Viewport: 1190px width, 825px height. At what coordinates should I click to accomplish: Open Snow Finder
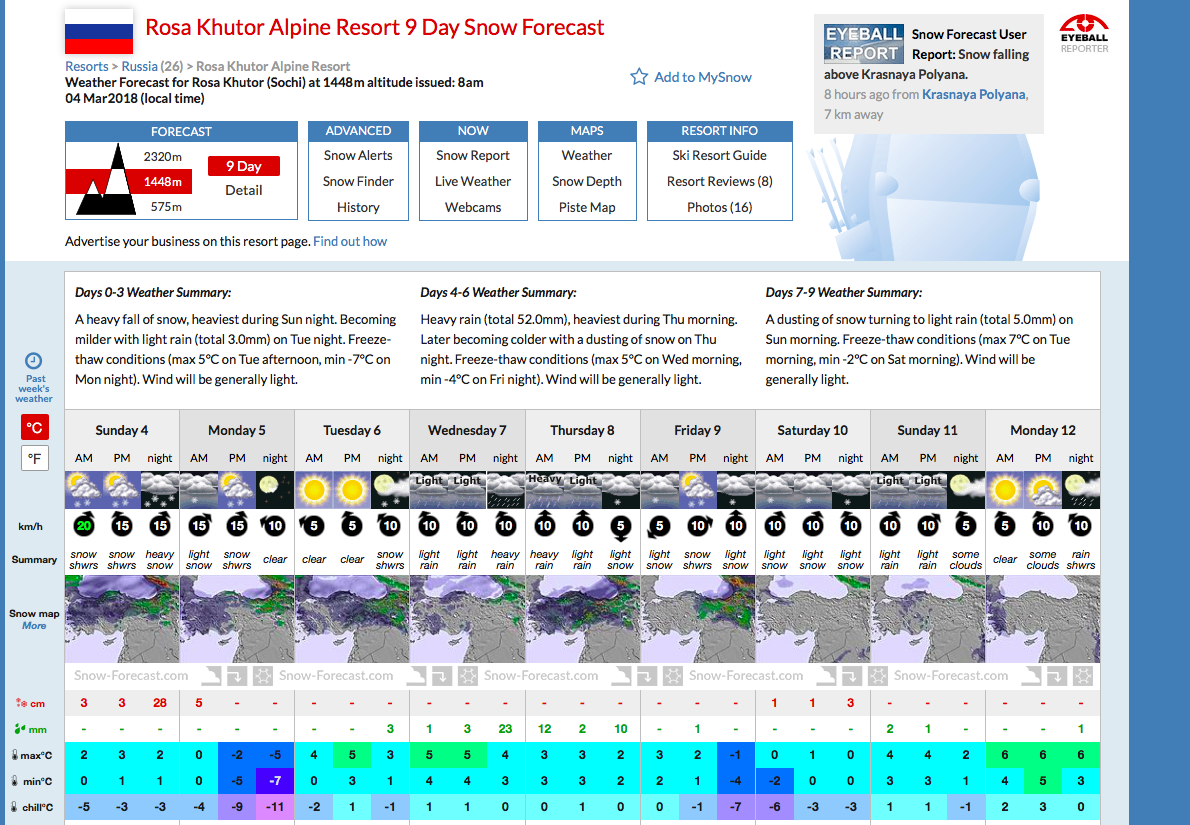[x=358, y=181]
